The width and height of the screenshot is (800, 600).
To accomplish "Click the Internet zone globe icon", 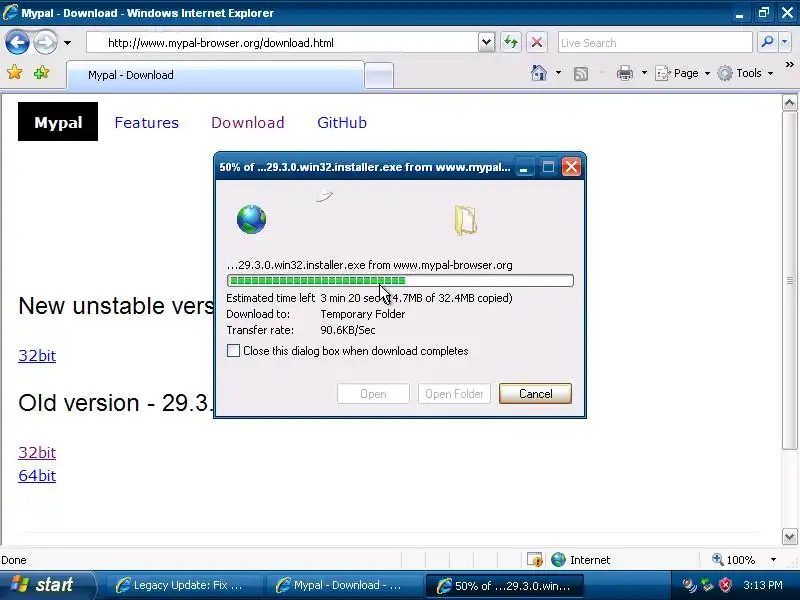I will point(559,560).
